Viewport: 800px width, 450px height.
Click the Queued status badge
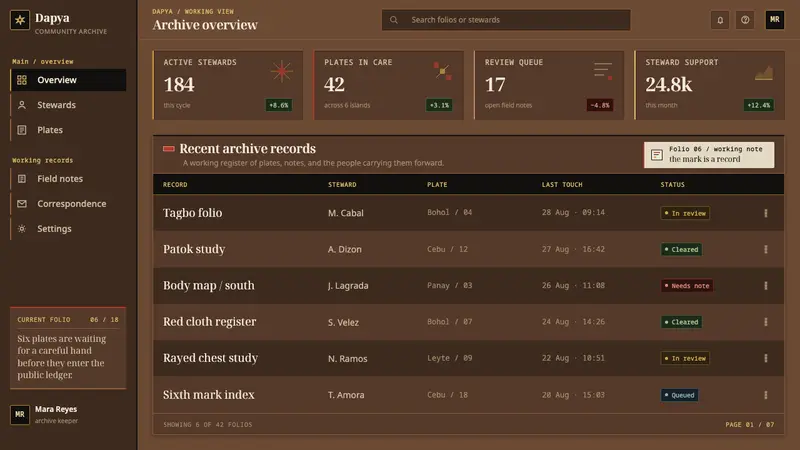coord(680,395)
